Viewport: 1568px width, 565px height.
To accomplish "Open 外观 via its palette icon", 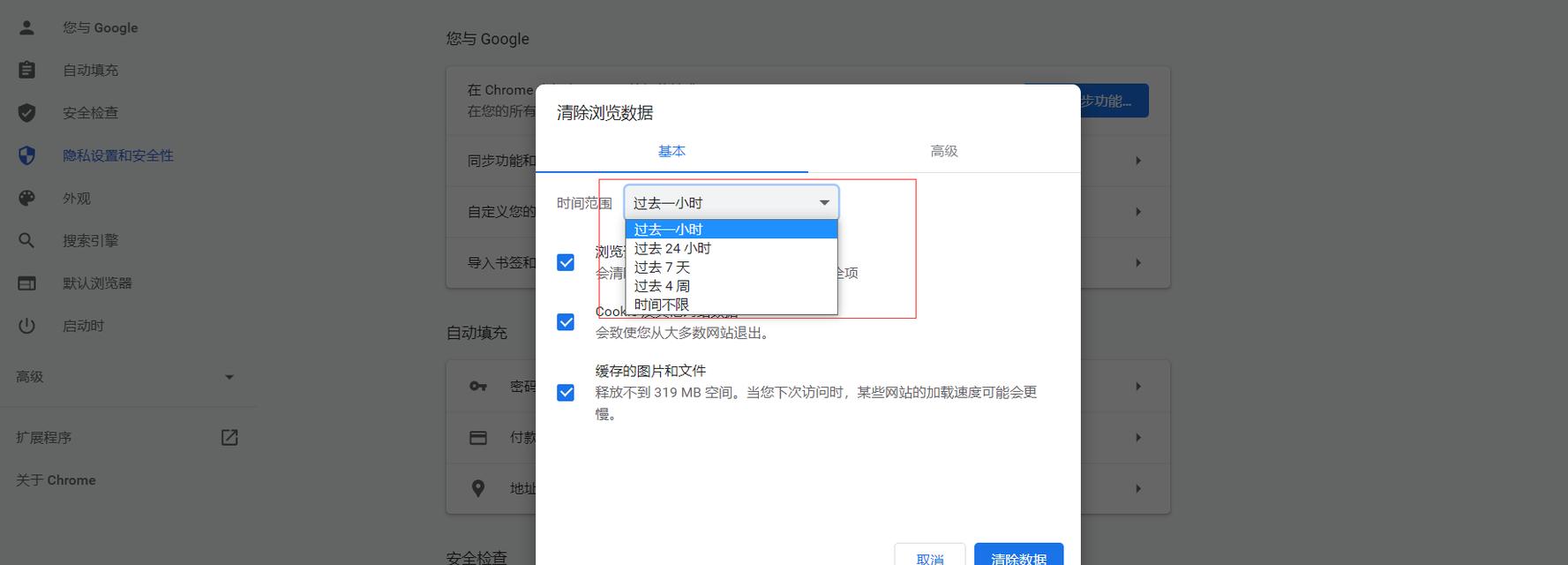I will click(26, 199).
